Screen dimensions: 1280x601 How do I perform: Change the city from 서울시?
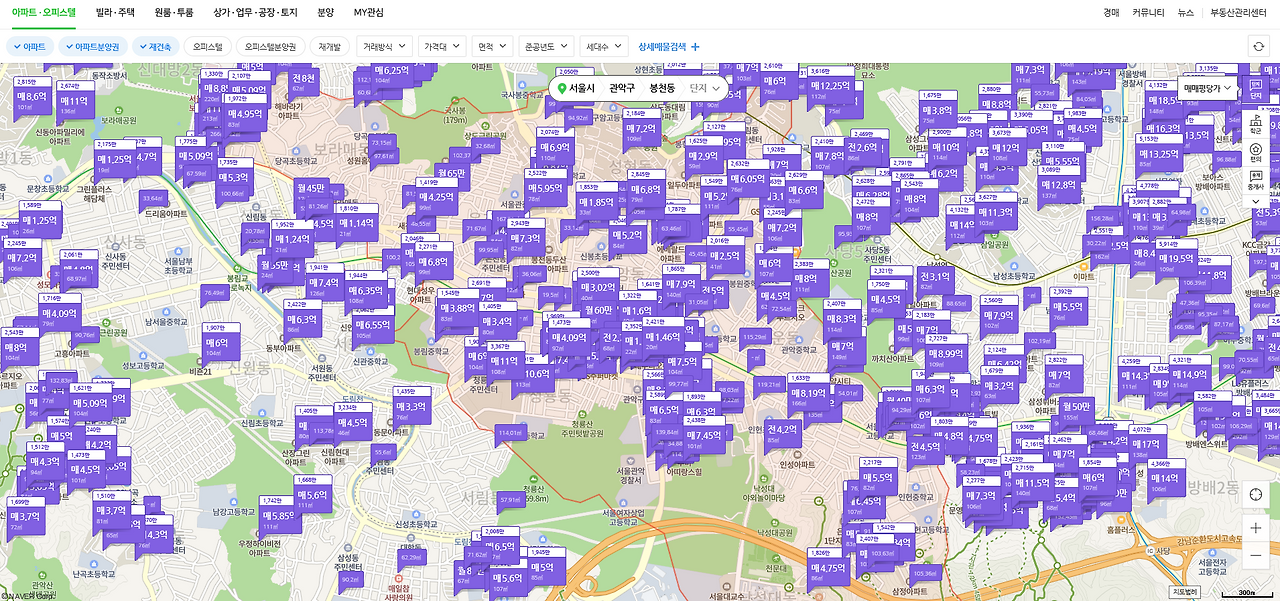(x=582, y=88)
